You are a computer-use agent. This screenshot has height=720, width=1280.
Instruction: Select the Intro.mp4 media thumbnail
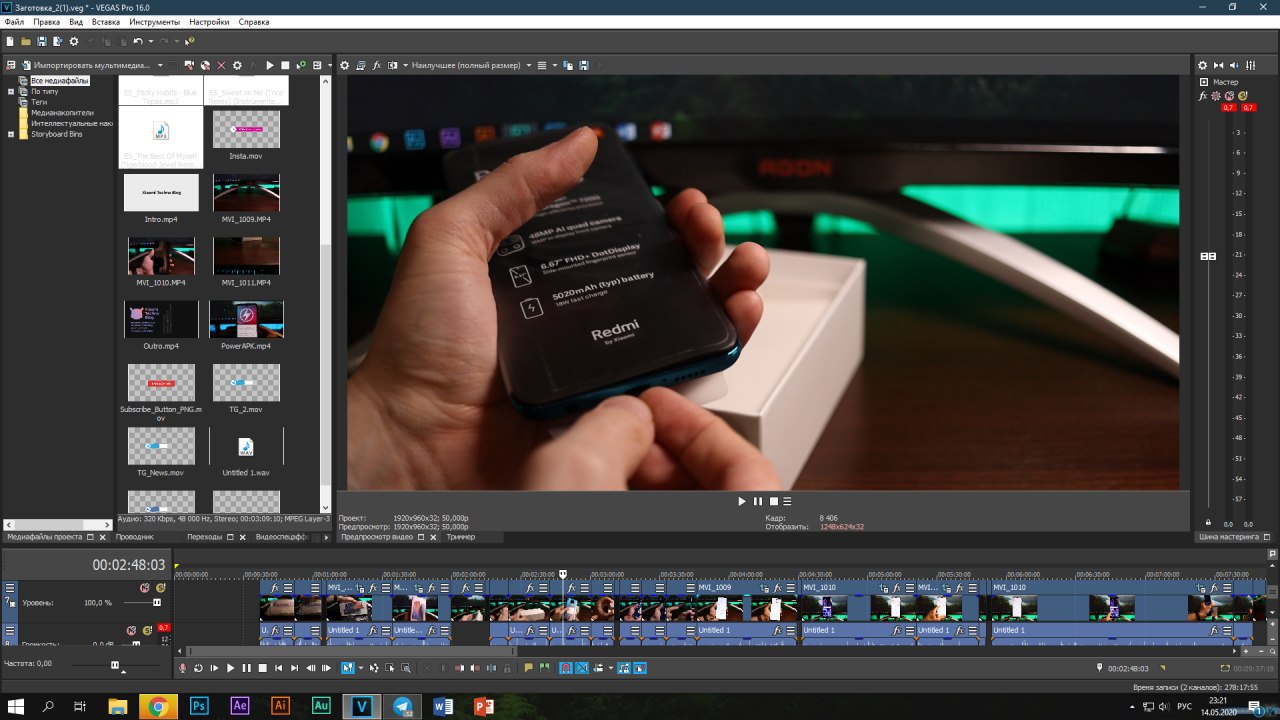click(x=161, y=193)
